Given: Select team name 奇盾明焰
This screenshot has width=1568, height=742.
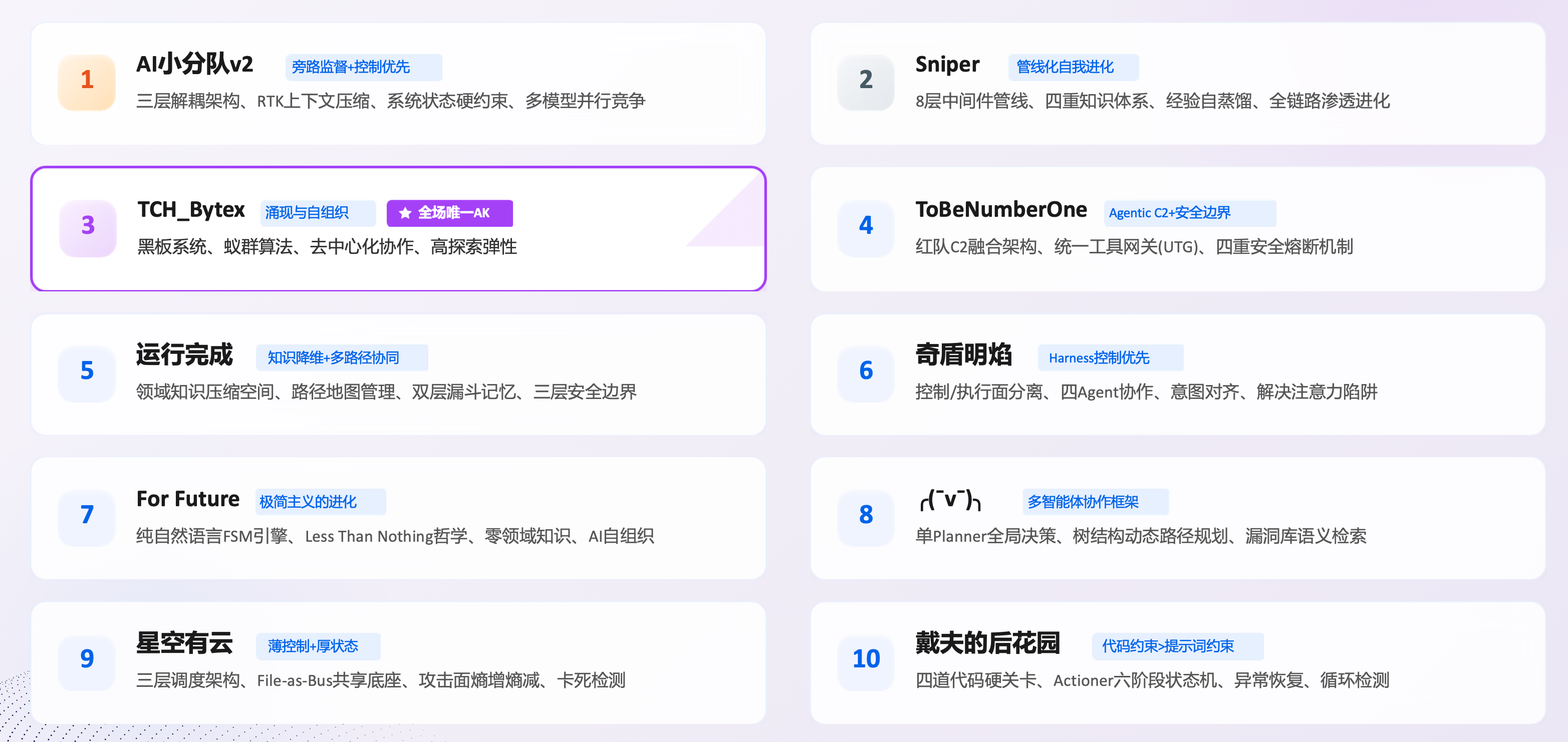Looking at the screenshot, I should 963,354.
